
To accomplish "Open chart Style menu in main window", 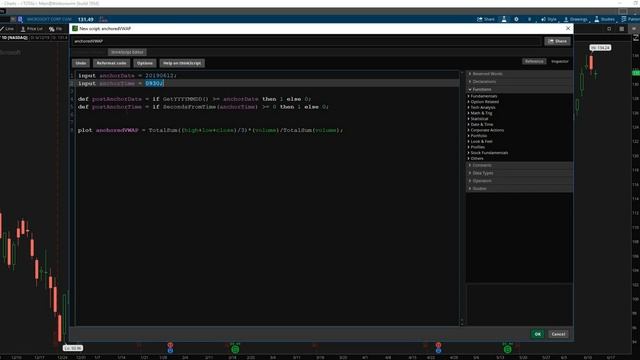I will tap(549, 19).
